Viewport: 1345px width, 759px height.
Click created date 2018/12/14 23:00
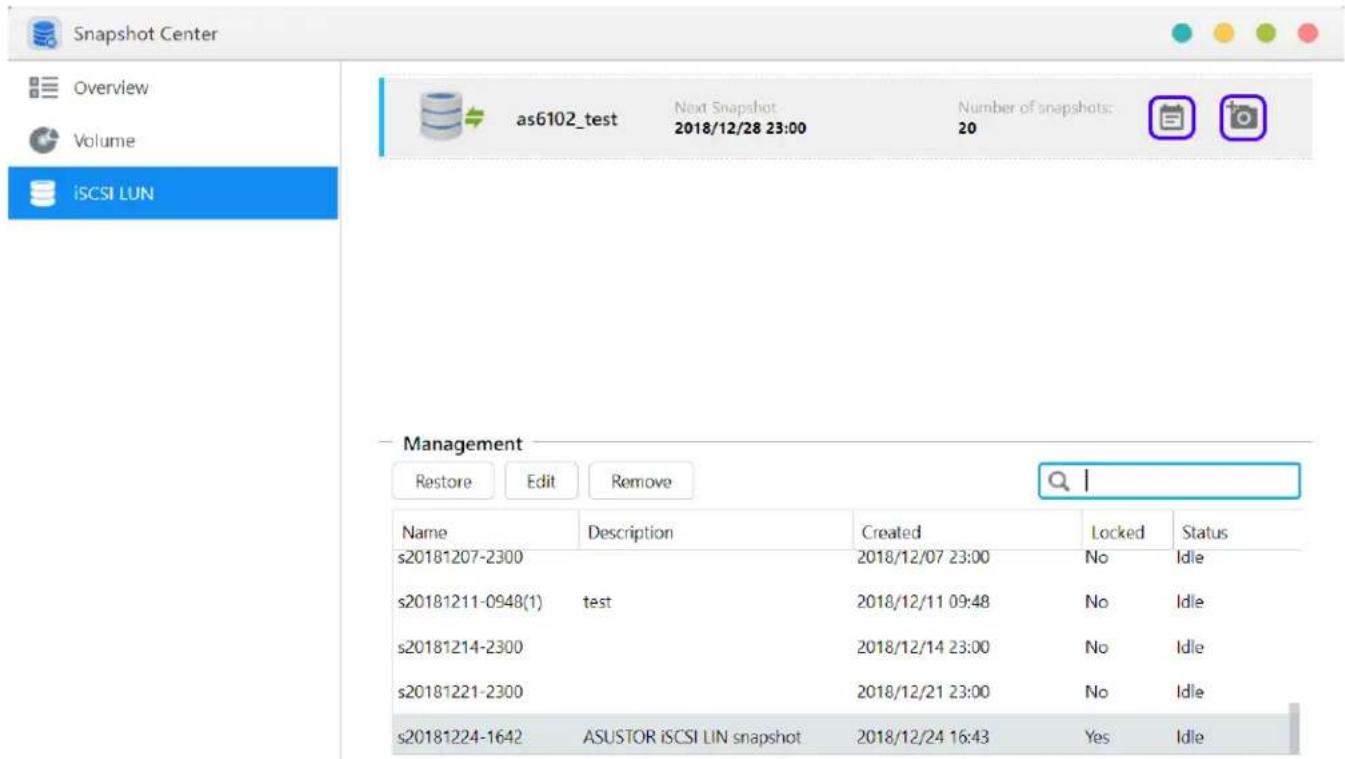tap(923, 647)
